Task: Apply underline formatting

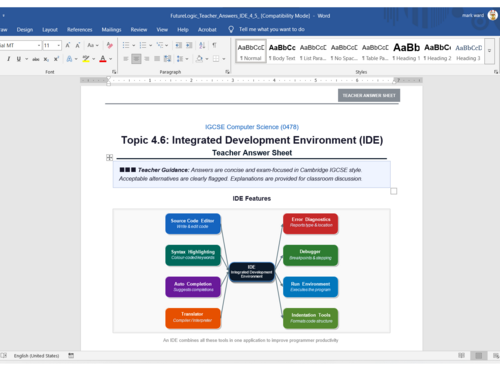Action: pyautogui.click(x=19, y=59)
